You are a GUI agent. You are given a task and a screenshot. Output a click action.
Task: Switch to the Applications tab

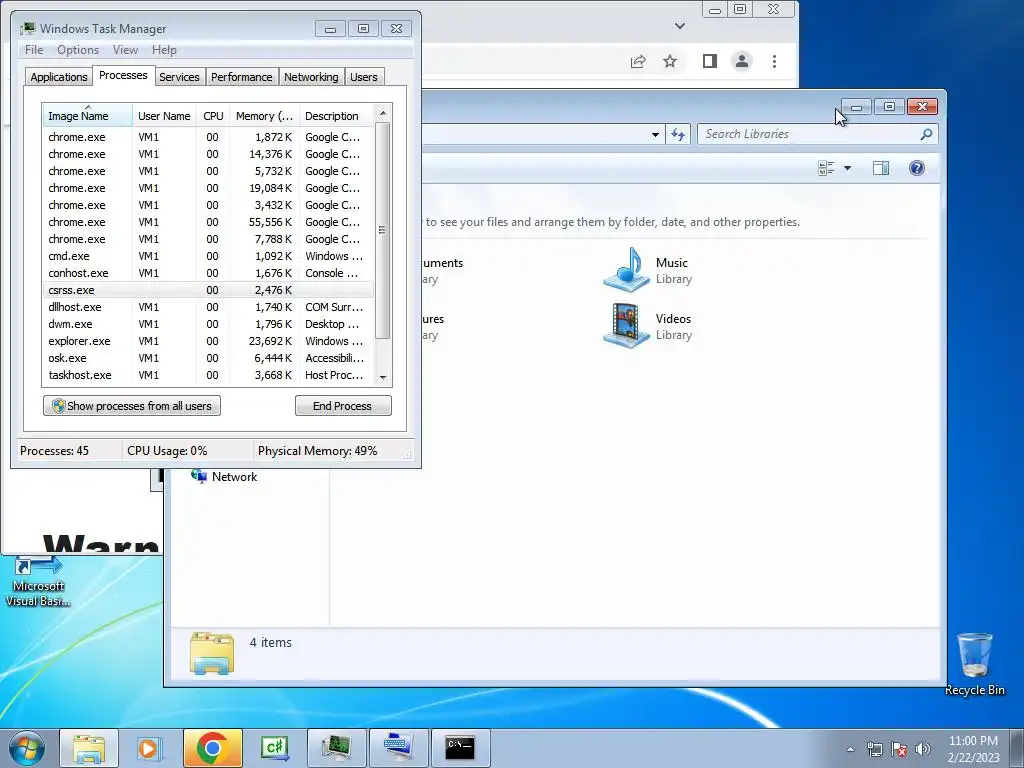coord(59,77)
